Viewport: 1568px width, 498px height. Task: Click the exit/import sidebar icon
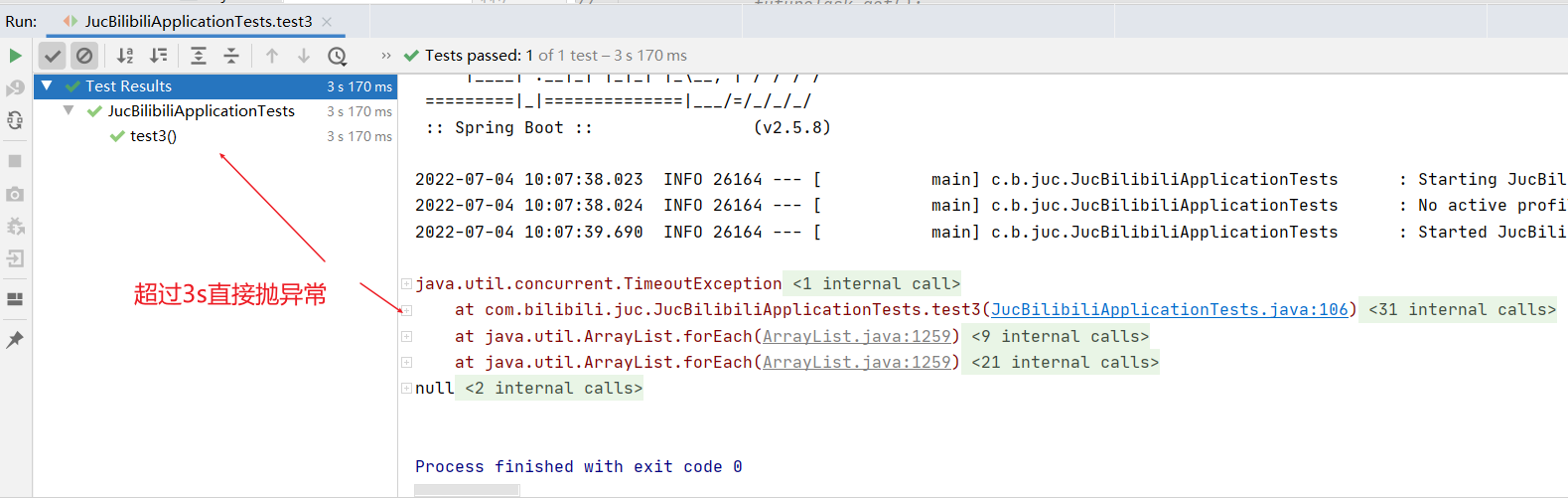click(x=15, y=258)
